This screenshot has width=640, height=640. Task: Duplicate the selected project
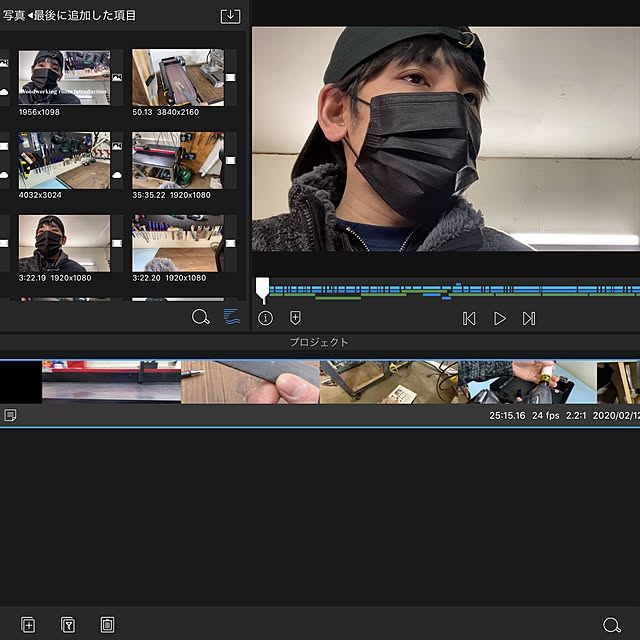click(x=68, y=625)
